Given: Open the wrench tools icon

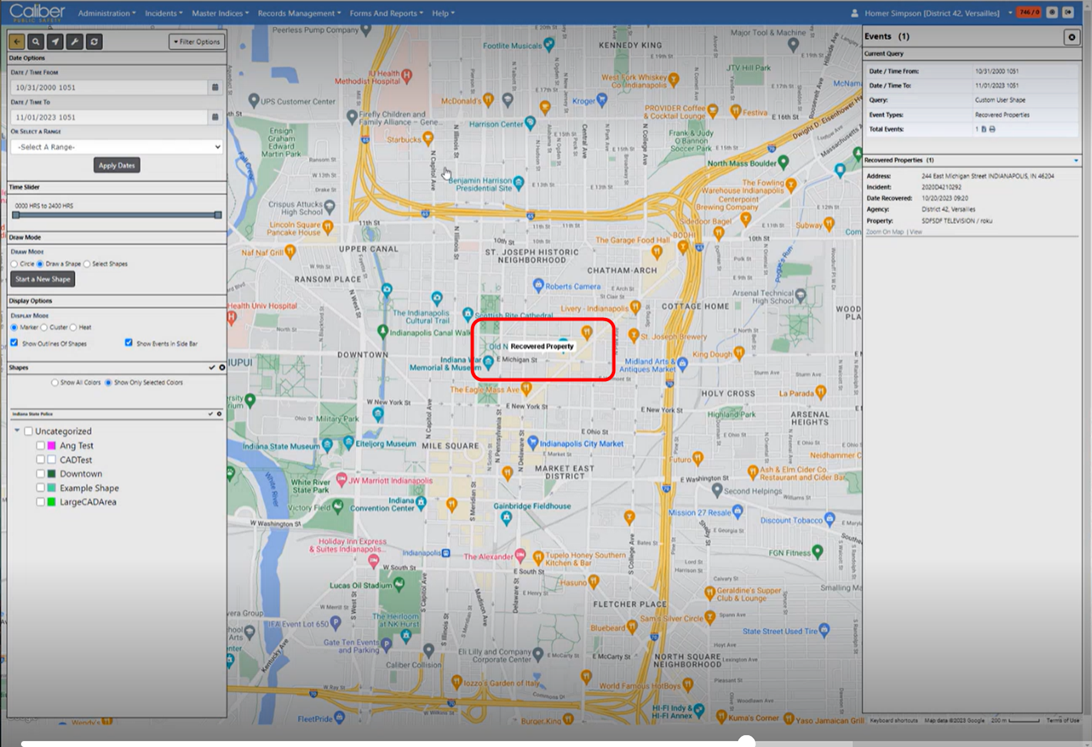Looking at the screenshot, I should 74,42.
